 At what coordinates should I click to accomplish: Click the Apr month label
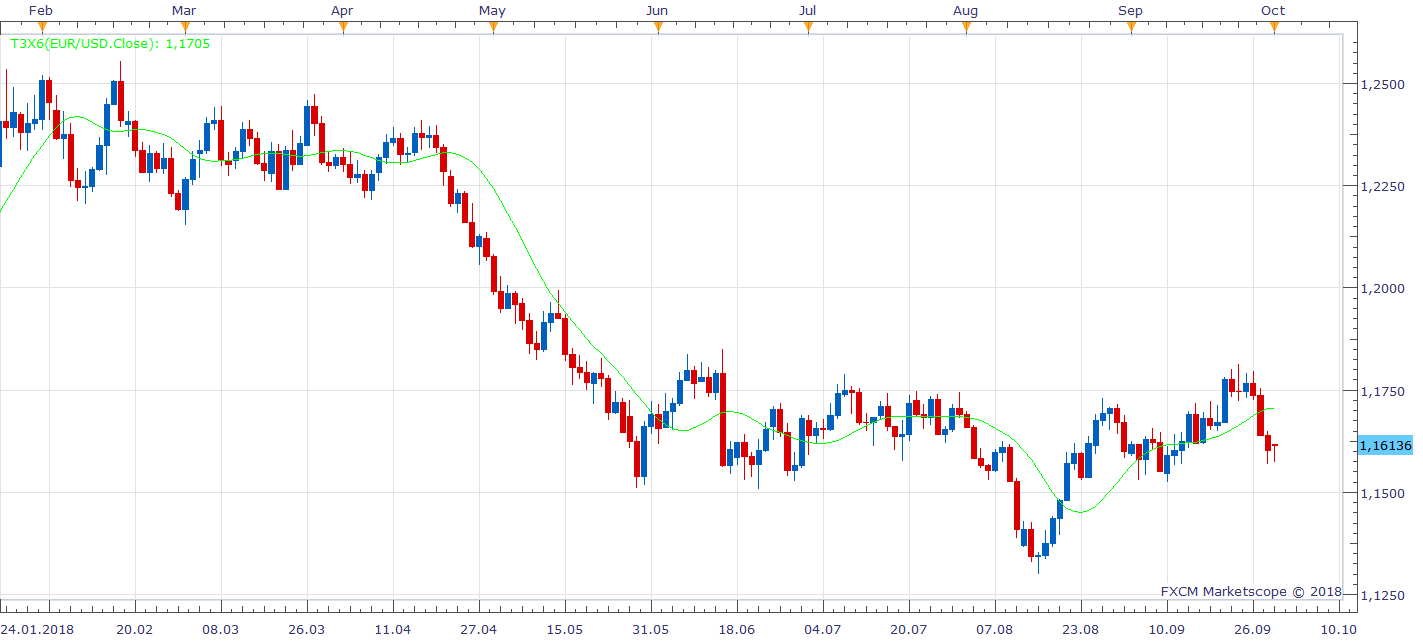click(x=343, y=10)
